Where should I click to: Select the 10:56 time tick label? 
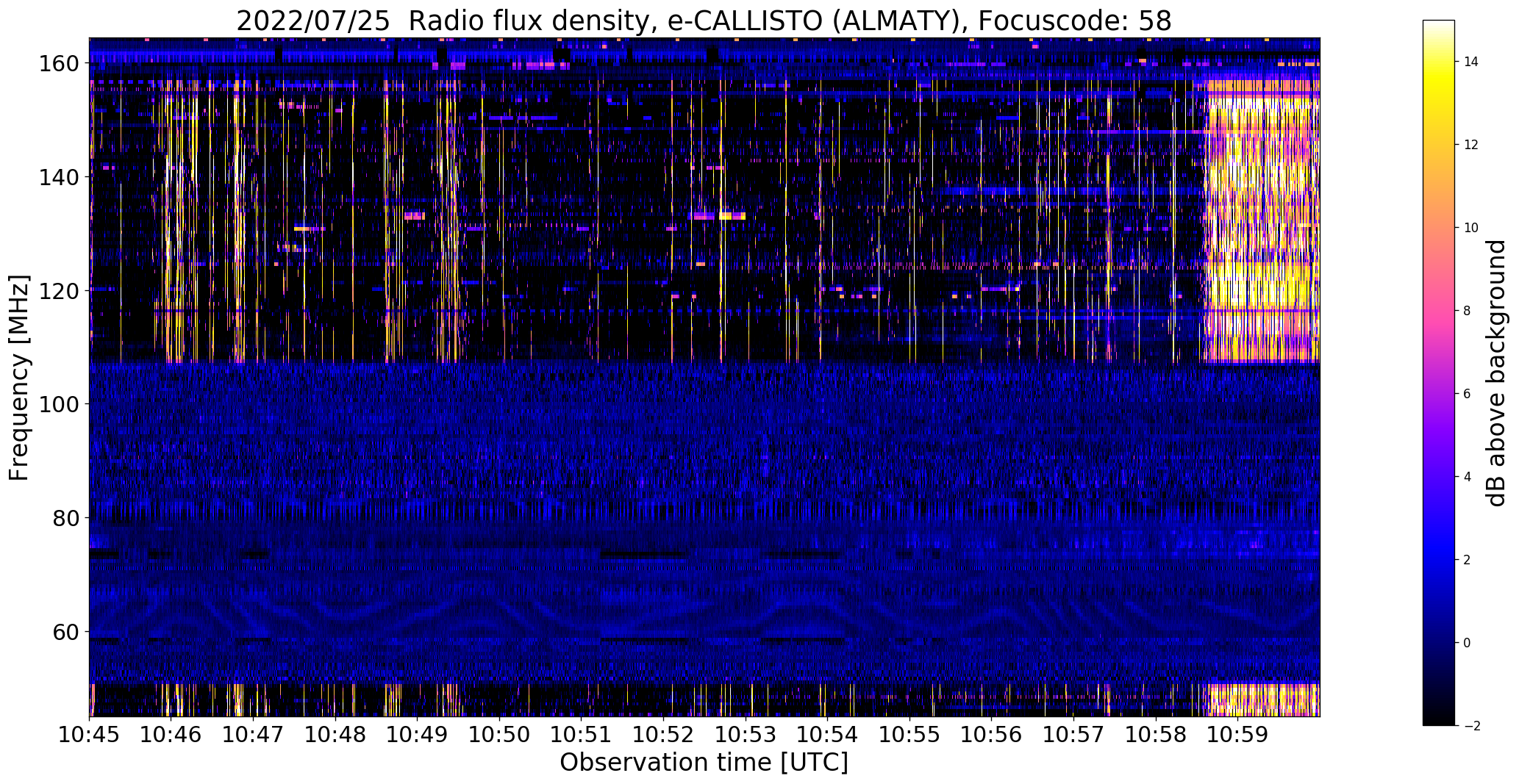coord(992,734)
